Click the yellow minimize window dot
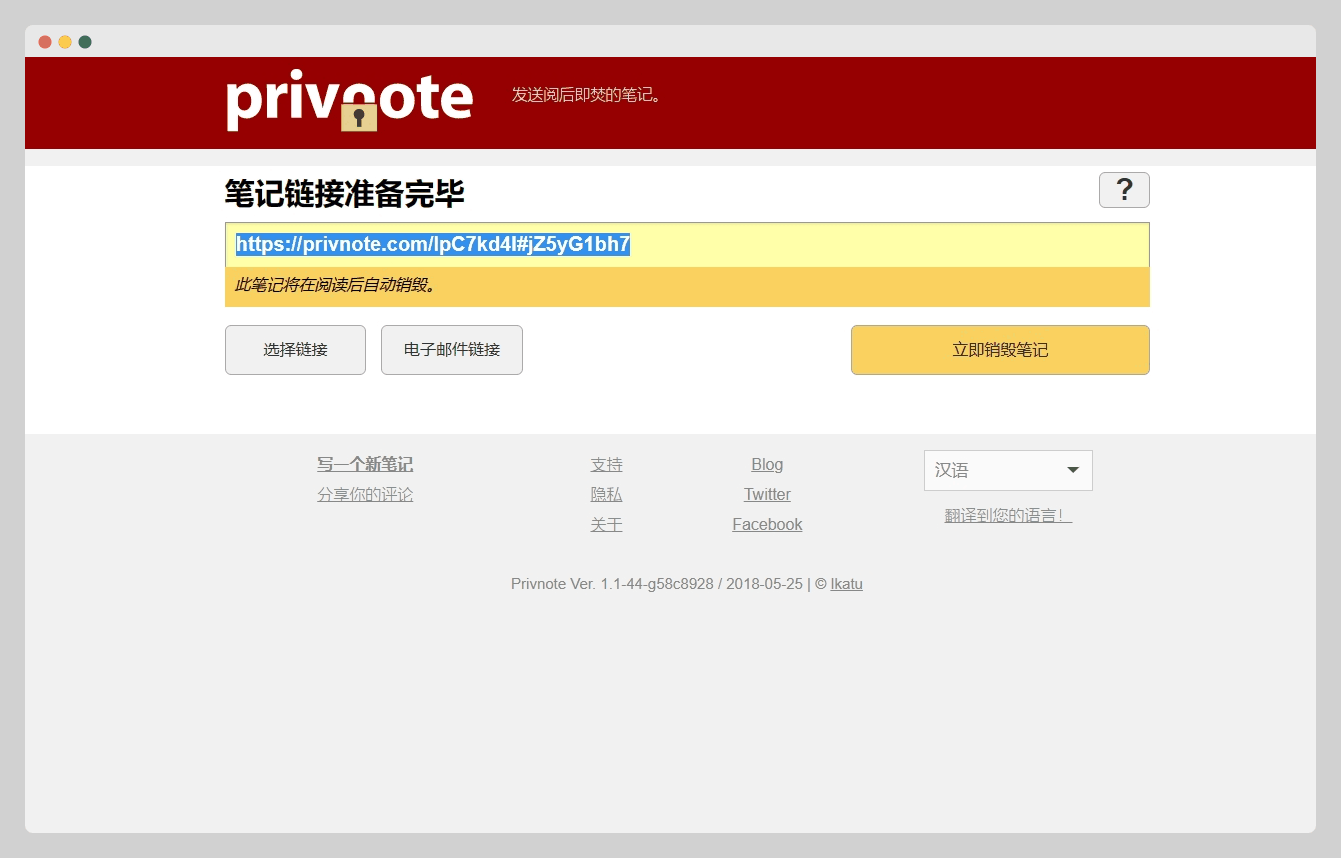Screen dimensions: 1341x858 click(65, 42)
